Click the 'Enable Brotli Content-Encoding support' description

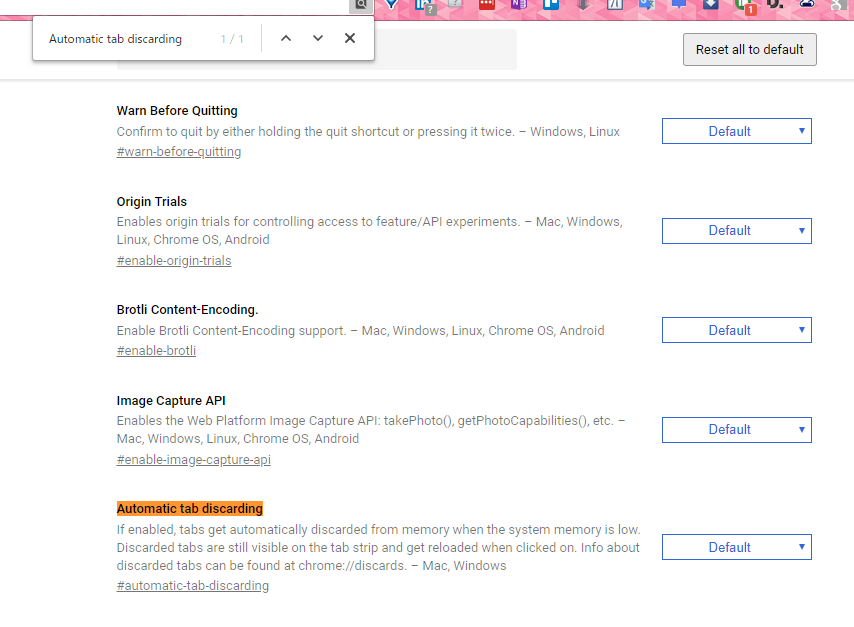click(361, 331)
